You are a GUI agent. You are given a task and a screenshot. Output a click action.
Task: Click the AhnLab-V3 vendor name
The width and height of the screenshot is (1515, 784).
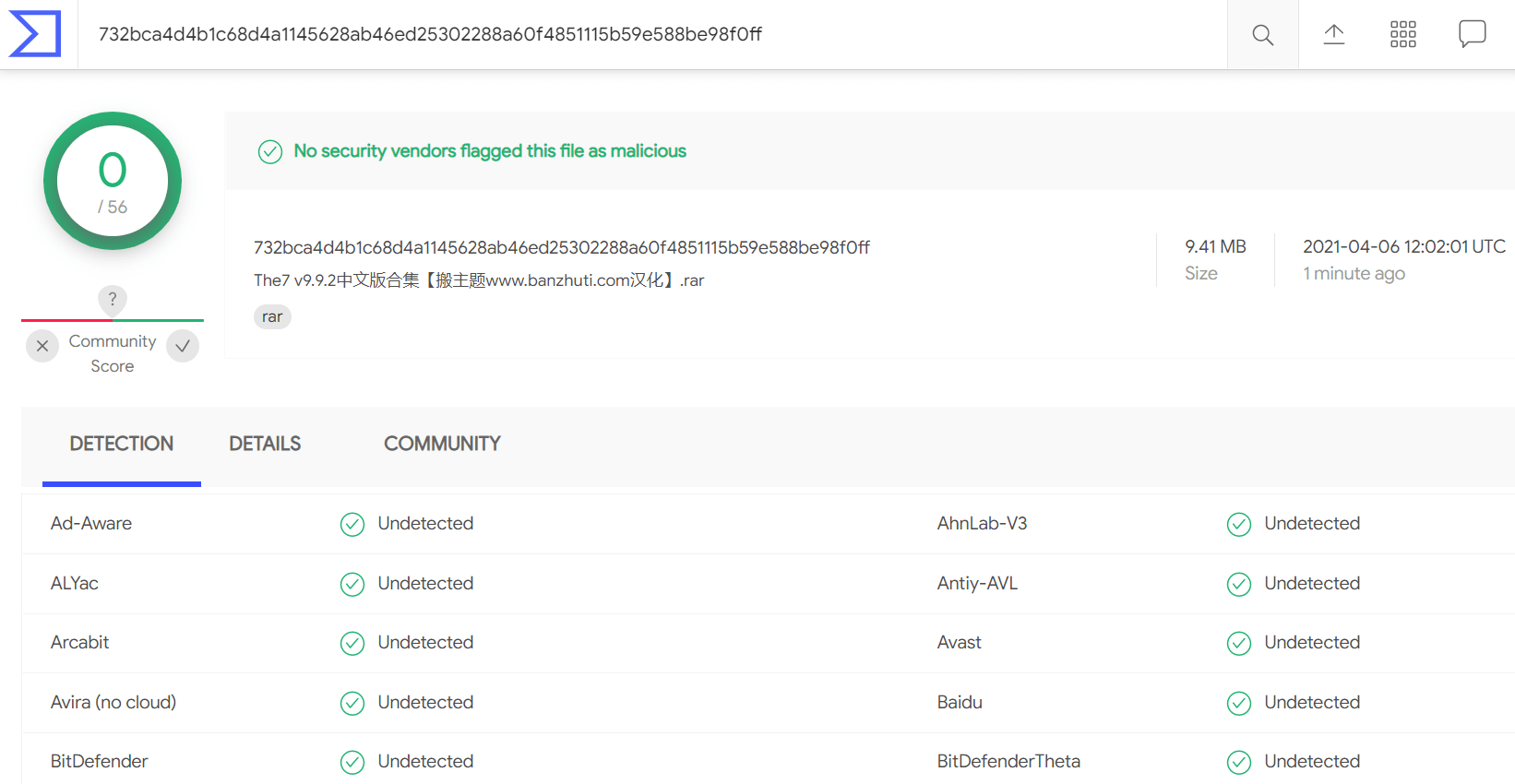[x=982, y=523]
